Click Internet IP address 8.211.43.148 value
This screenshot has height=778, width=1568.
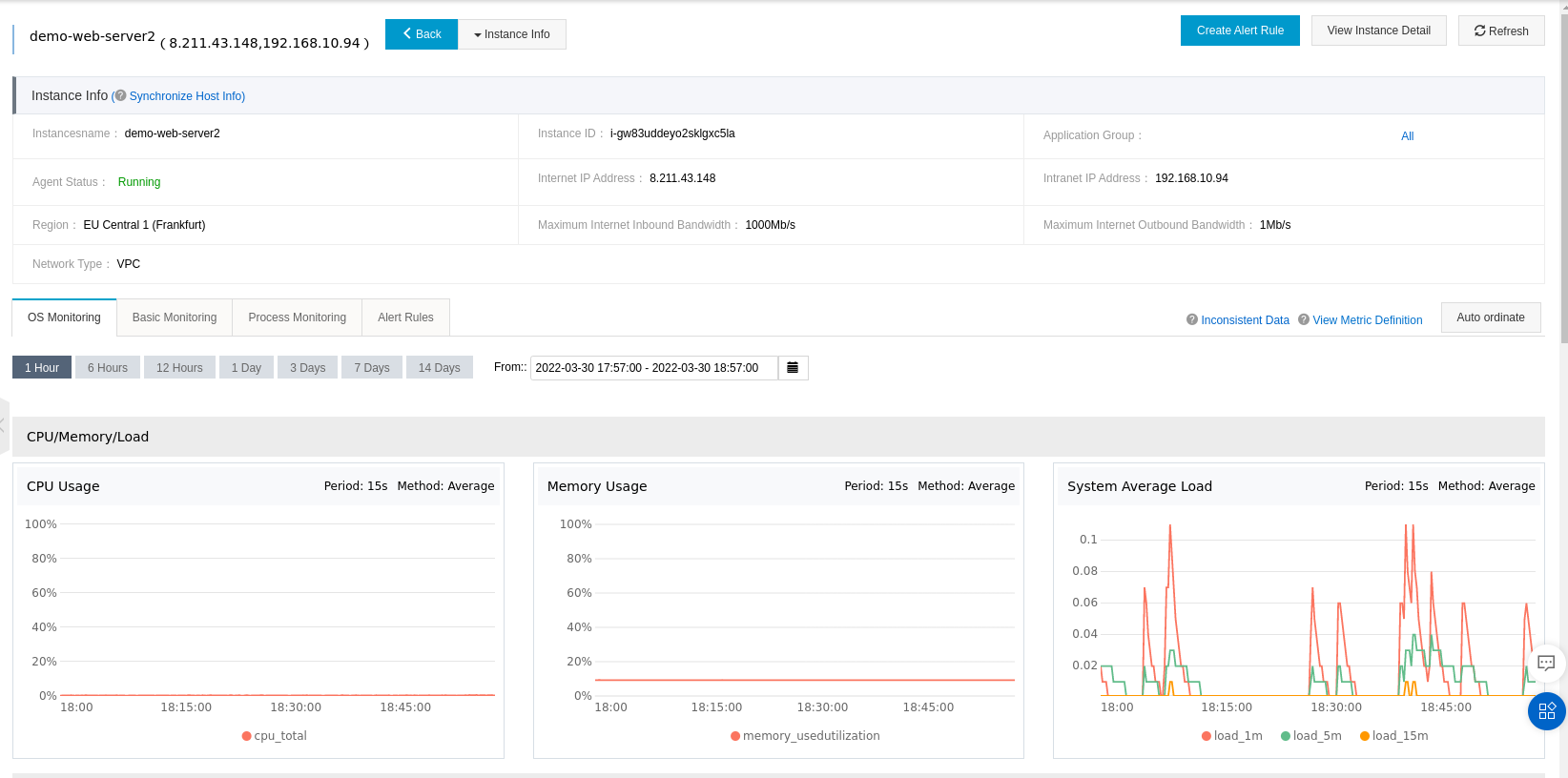[683, 178]
